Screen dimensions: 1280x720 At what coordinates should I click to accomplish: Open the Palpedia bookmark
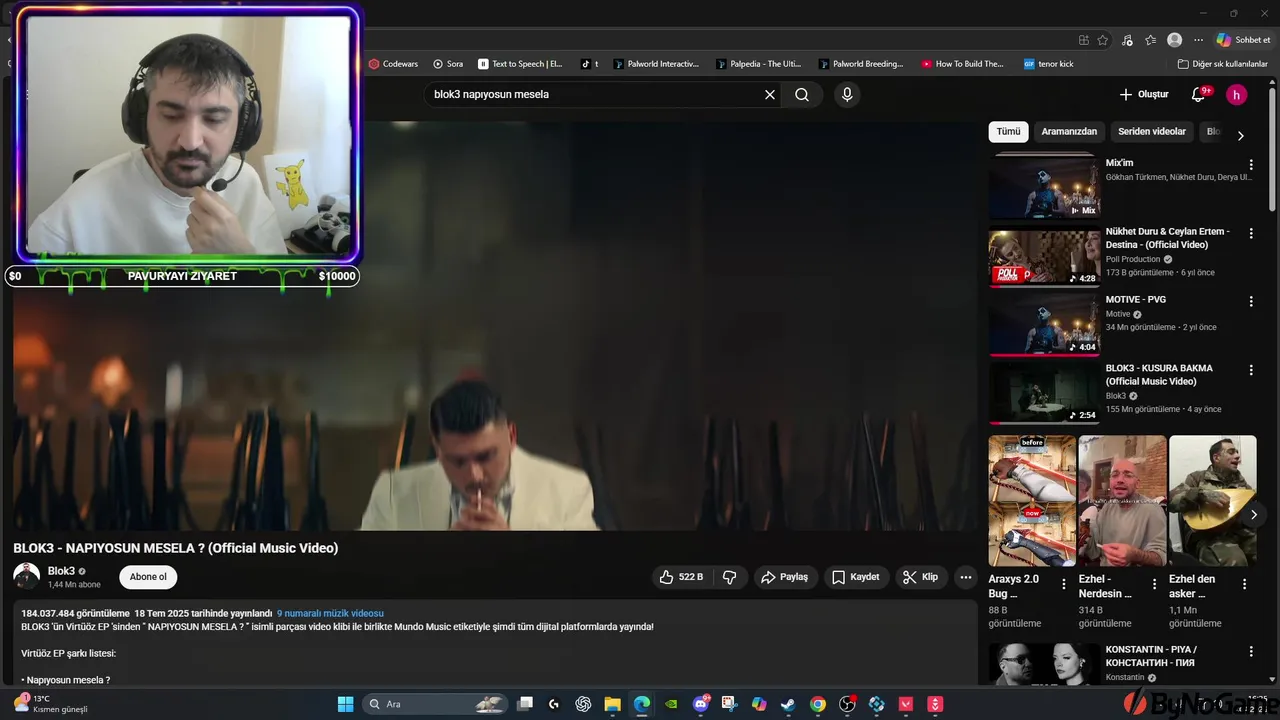pyautogui.click(x=759, y=64)
